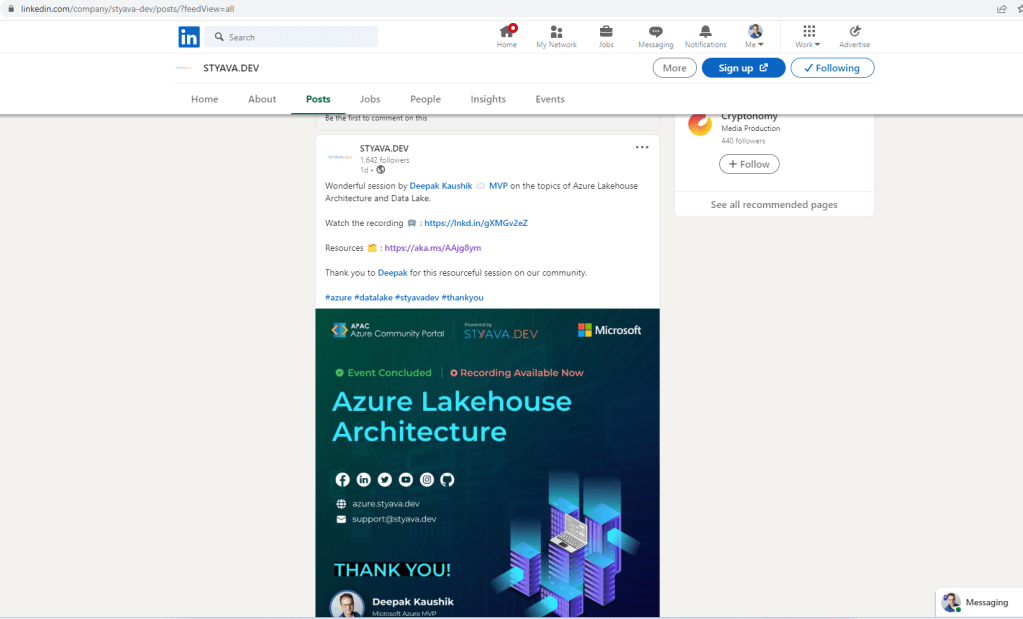
Task: Open the lnkd.in recording link
Action: [476, 223]
